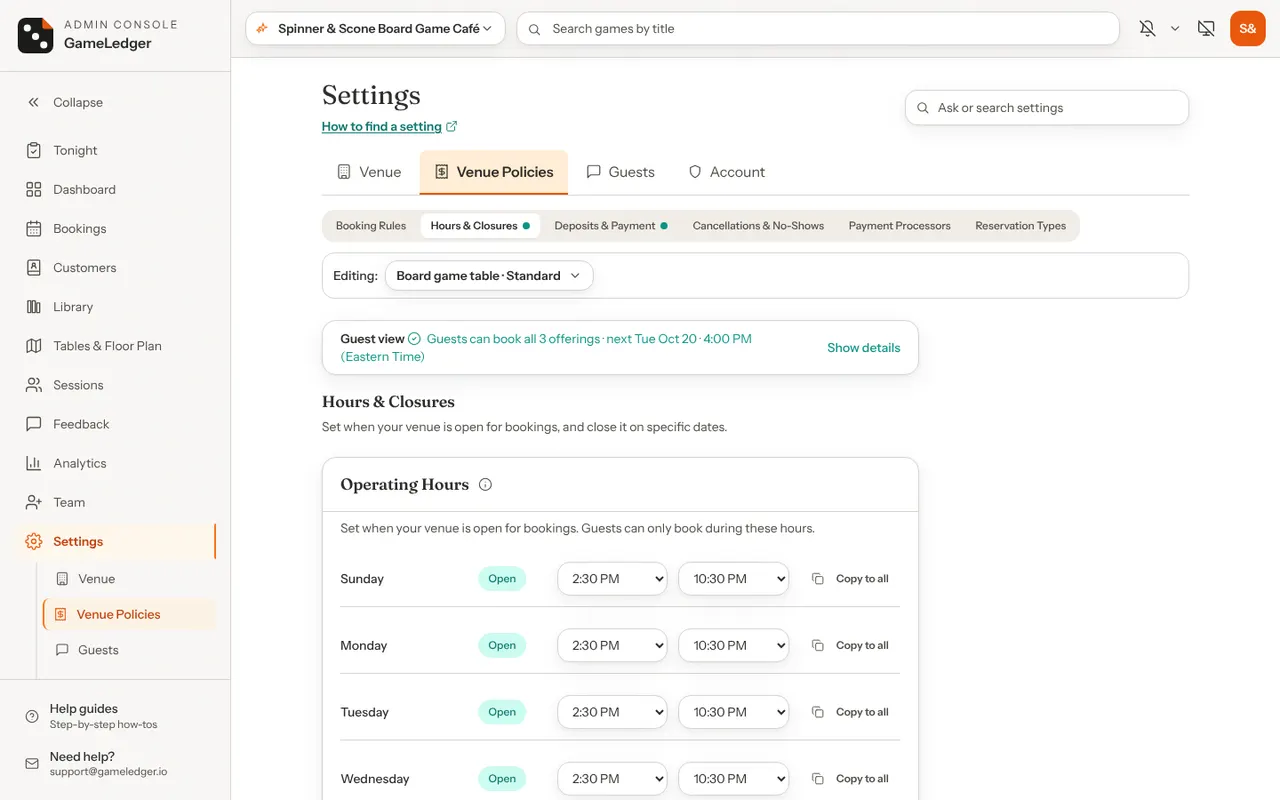Open Tonight via its clipboard icon
The width and height of the screenshot is (1280, 800).
click(34, 150)
